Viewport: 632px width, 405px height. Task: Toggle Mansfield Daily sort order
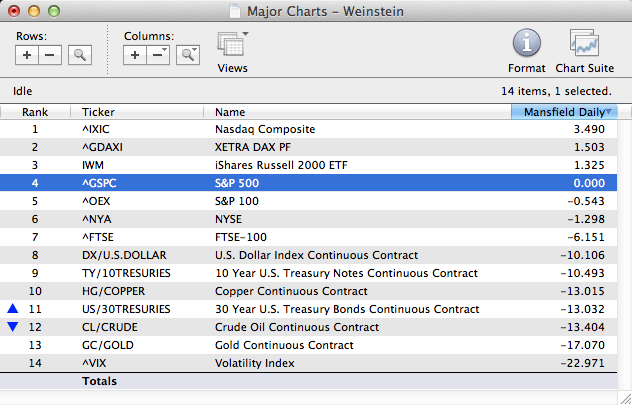pos(564,112)
